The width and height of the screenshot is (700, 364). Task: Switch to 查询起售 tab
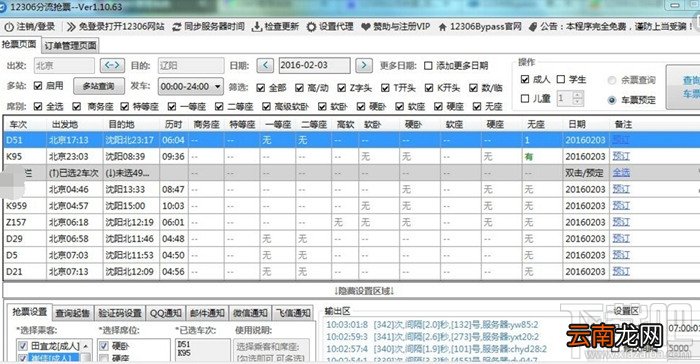tap(73, 314)
